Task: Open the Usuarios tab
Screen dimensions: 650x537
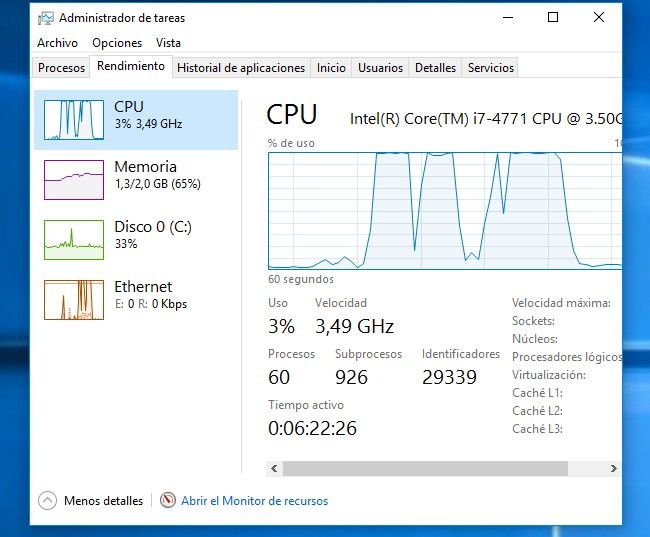Action: coord(381,68)
